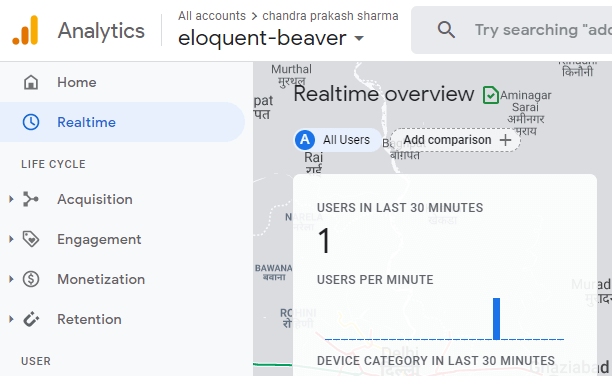
Task: Expand the Monetization section arrow
Action: pyautogui.click(x=11, y=279)
